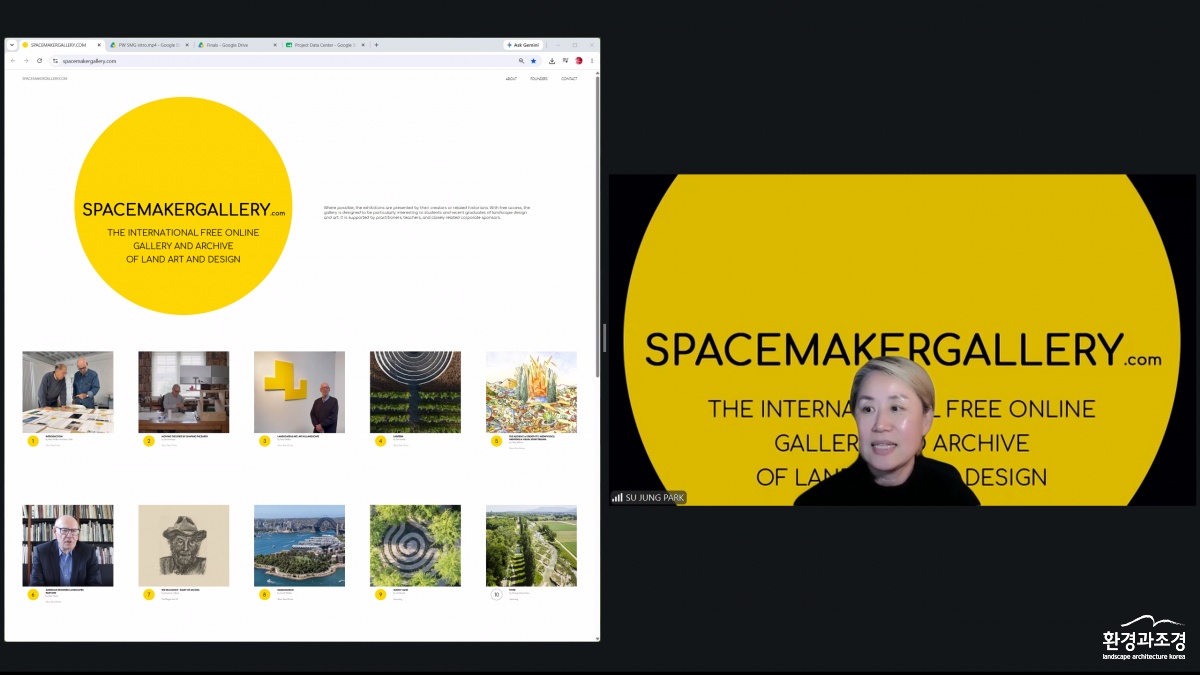This screenshot has width=1200, height=675.
Task: Open the CONTACT page link
Action: click(x=569, y=78)
